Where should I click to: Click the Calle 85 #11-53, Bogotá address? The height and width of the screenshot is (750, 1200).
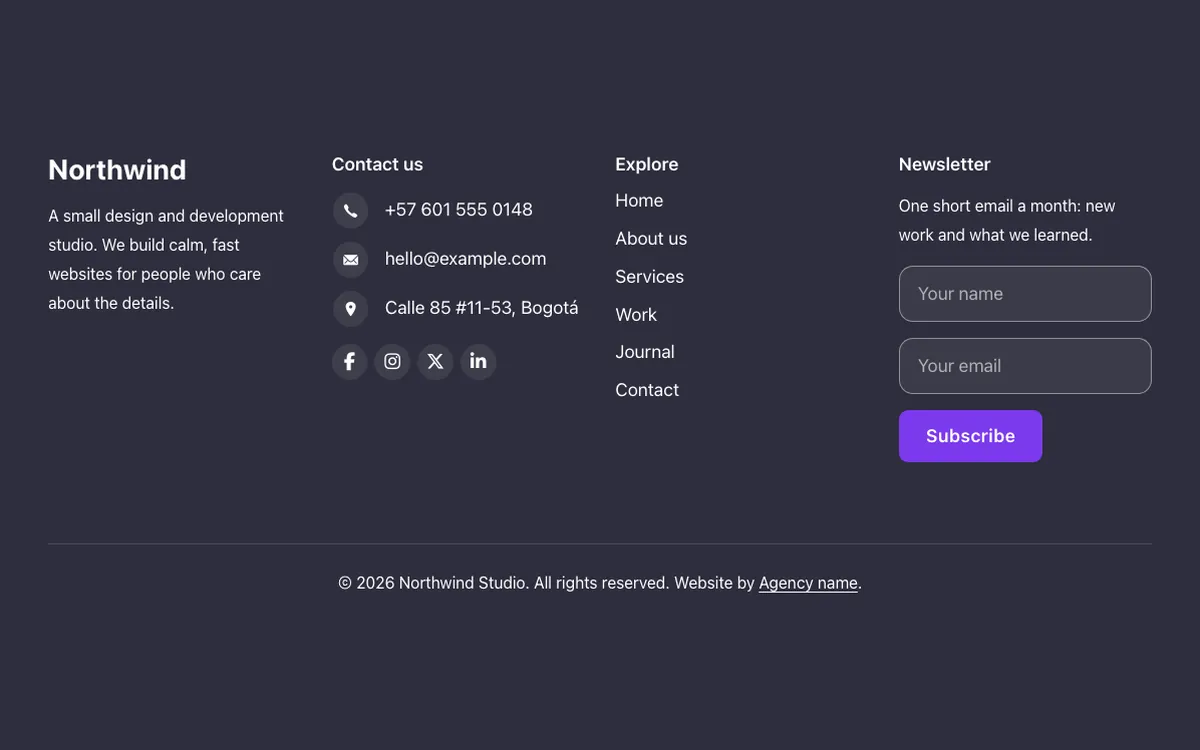tap(481, 308)
